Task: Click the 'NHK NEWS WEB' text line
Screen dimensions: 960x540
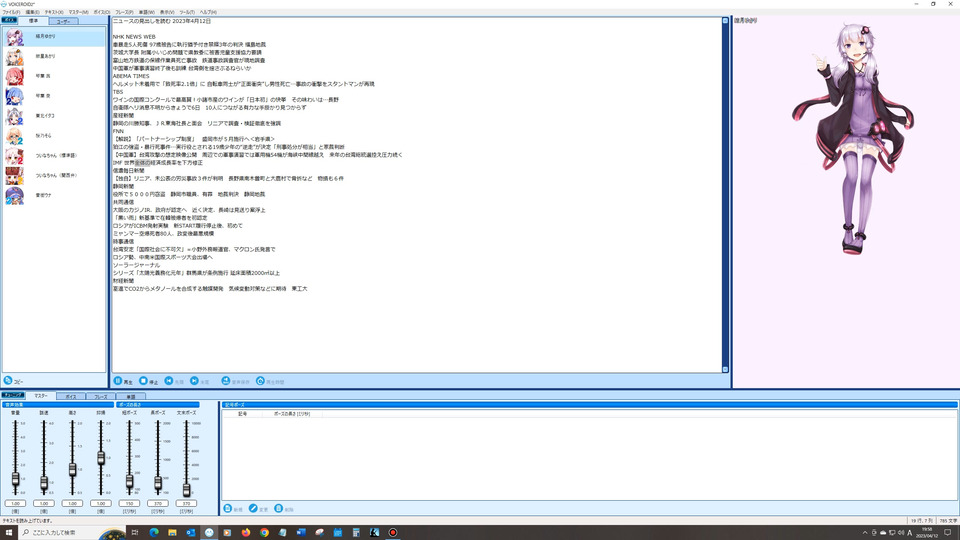Action: (x=134, y=37)
